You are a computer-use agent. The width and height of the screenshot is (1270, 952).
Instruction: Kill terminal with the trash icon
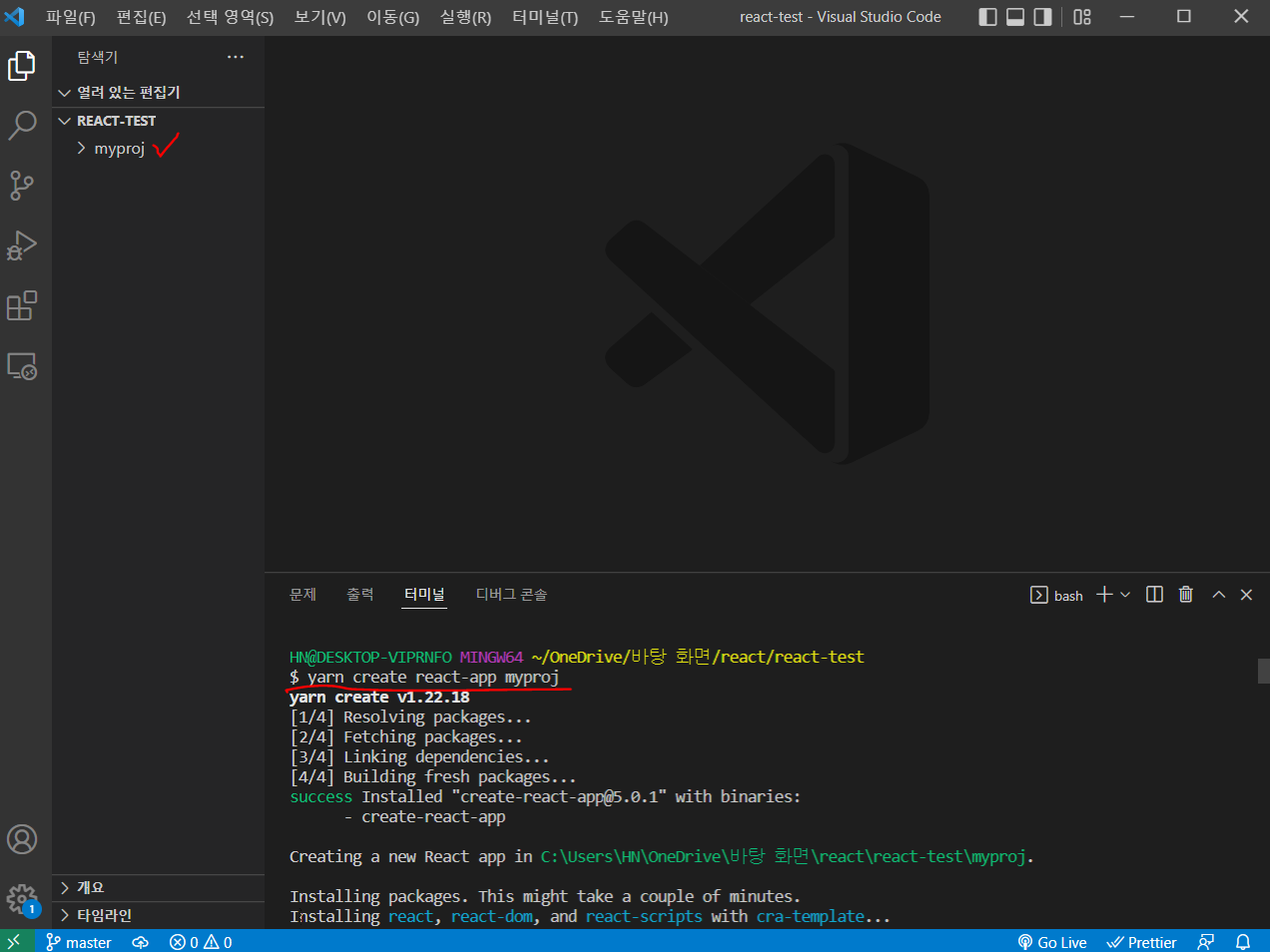(x=1186, y=595)
